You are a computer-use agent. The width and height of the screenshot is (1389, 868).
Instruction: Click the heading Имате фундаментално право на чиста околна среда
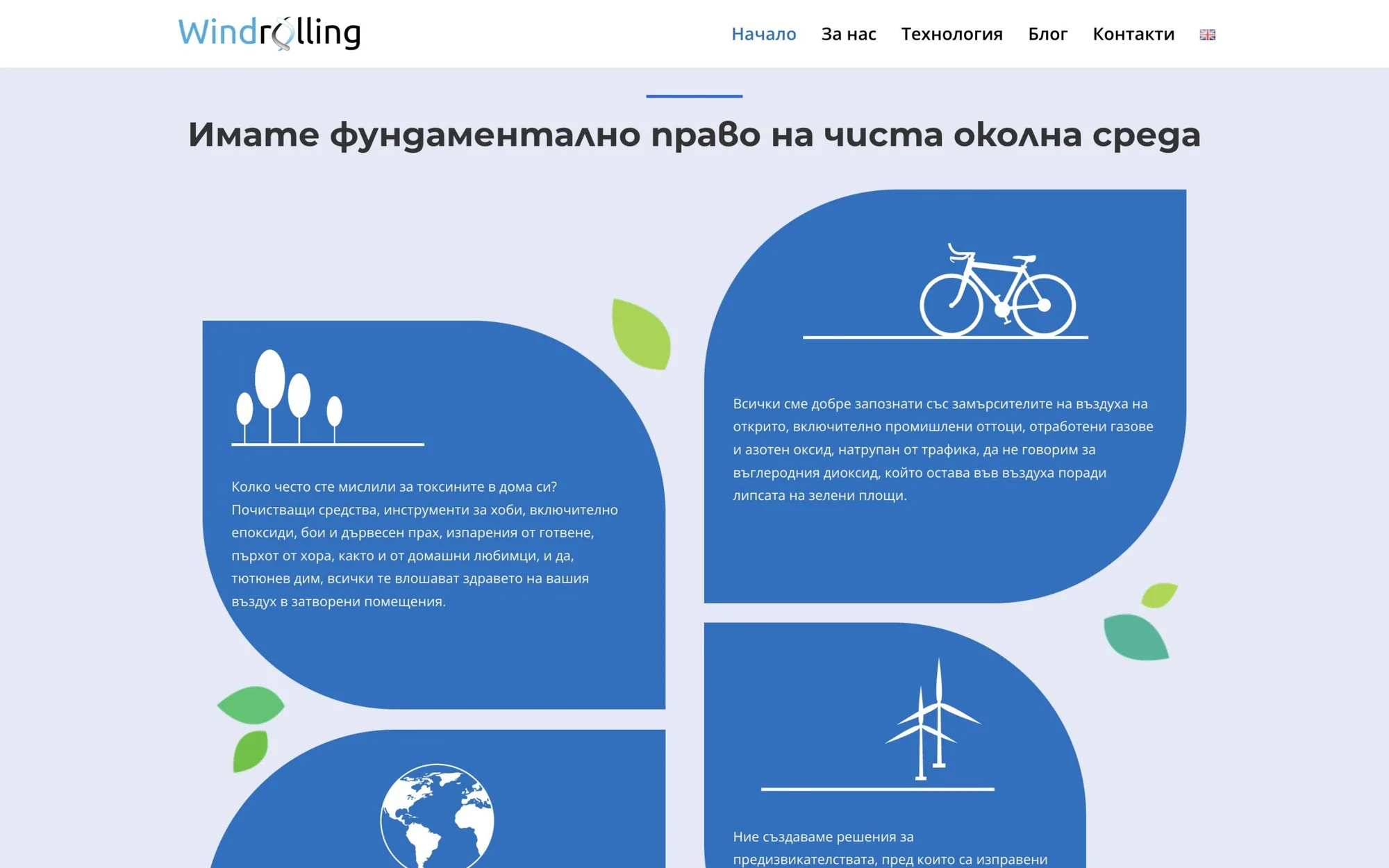694,135
